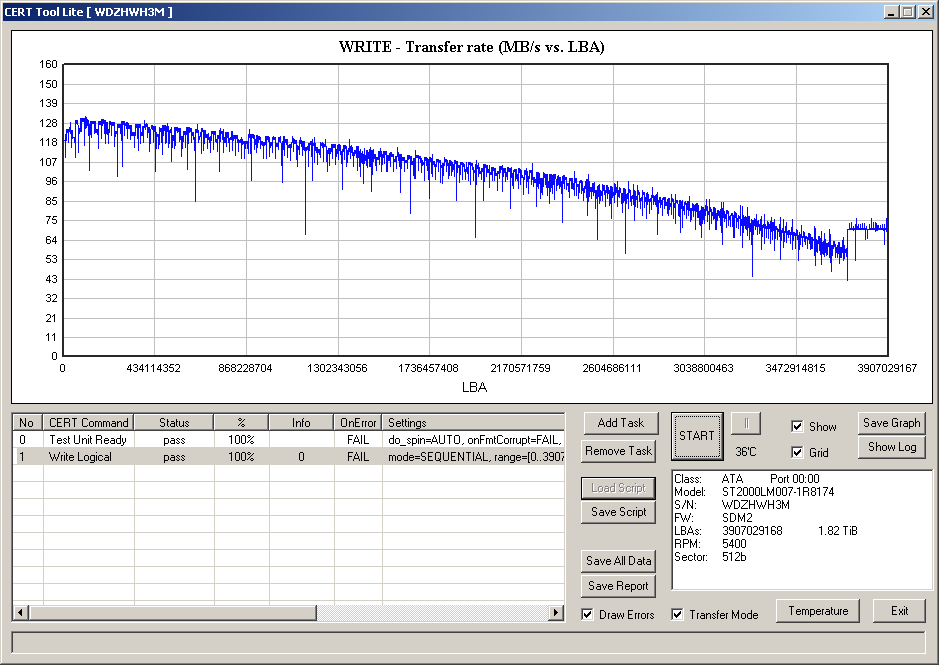
Task: Save the graph image
Action: (x=892, y=423)
